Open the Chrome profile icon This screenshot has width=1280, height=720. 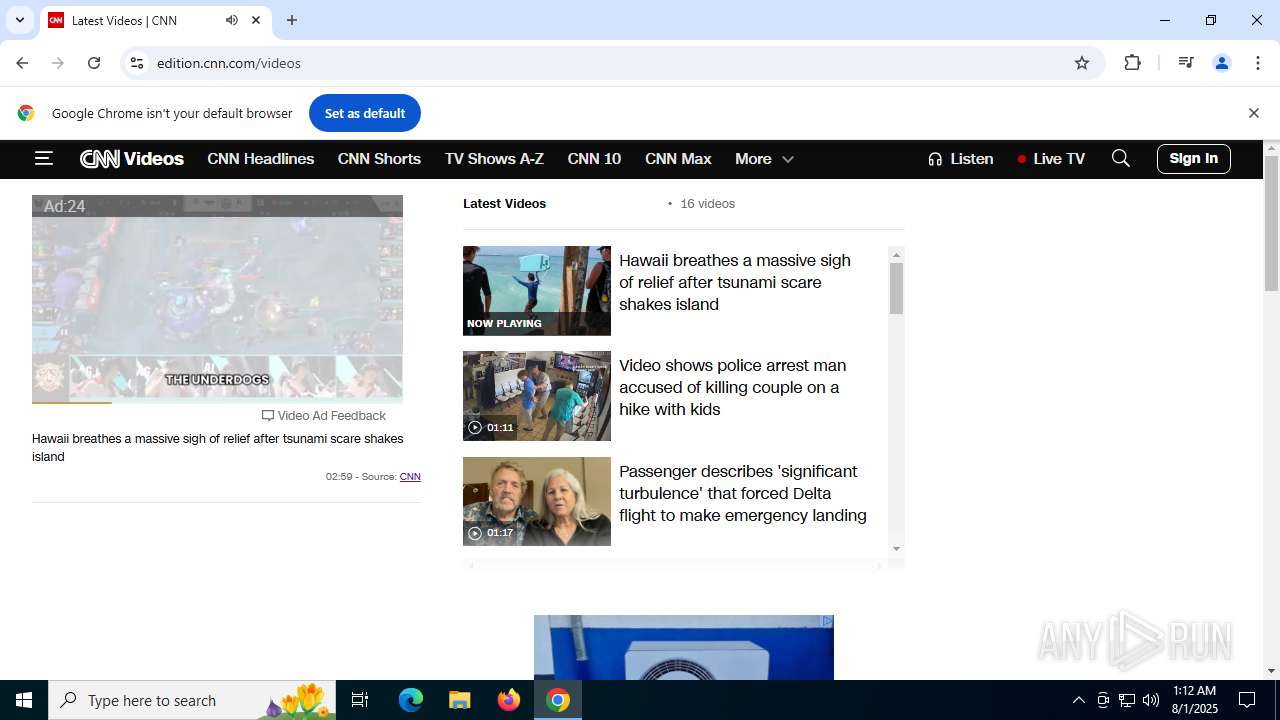pos(1222,63)
